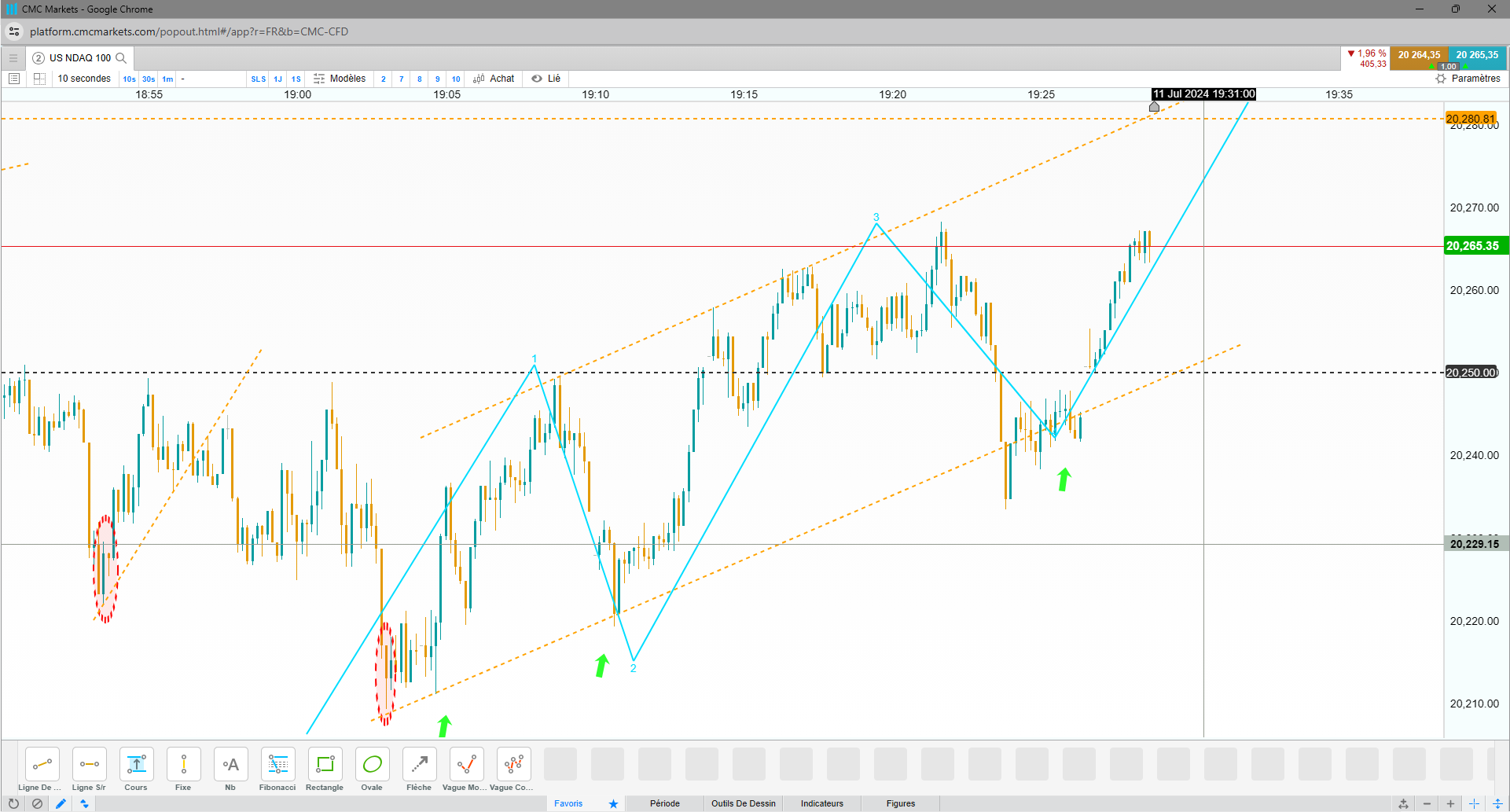Switch to the Indicateurs tab
Image resolution: width=1510 pixels, height=812 pixels.
tap(822, 803)
